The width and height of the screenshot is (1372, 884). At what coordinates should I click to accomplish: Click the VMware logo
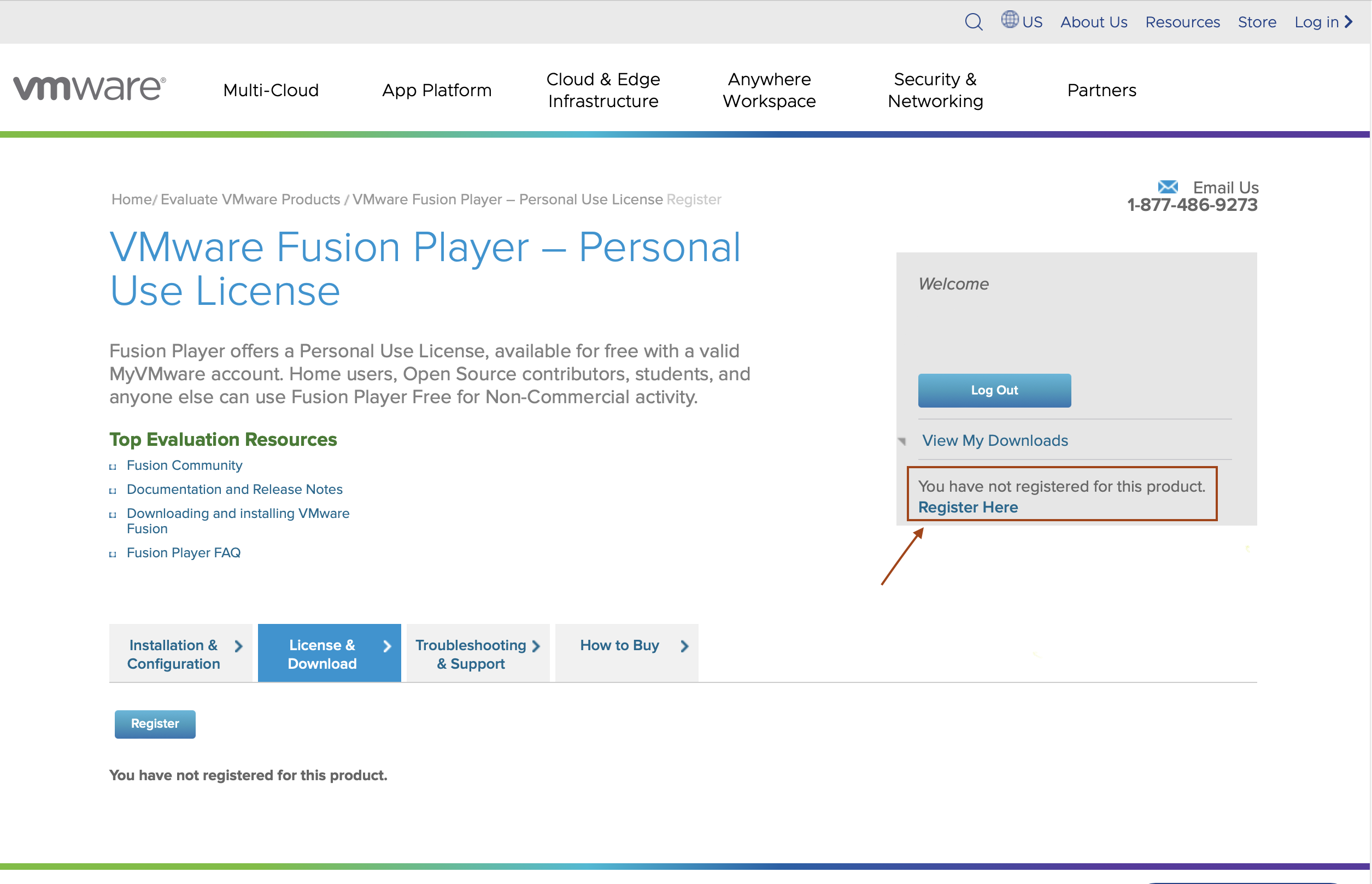point(90,88)
